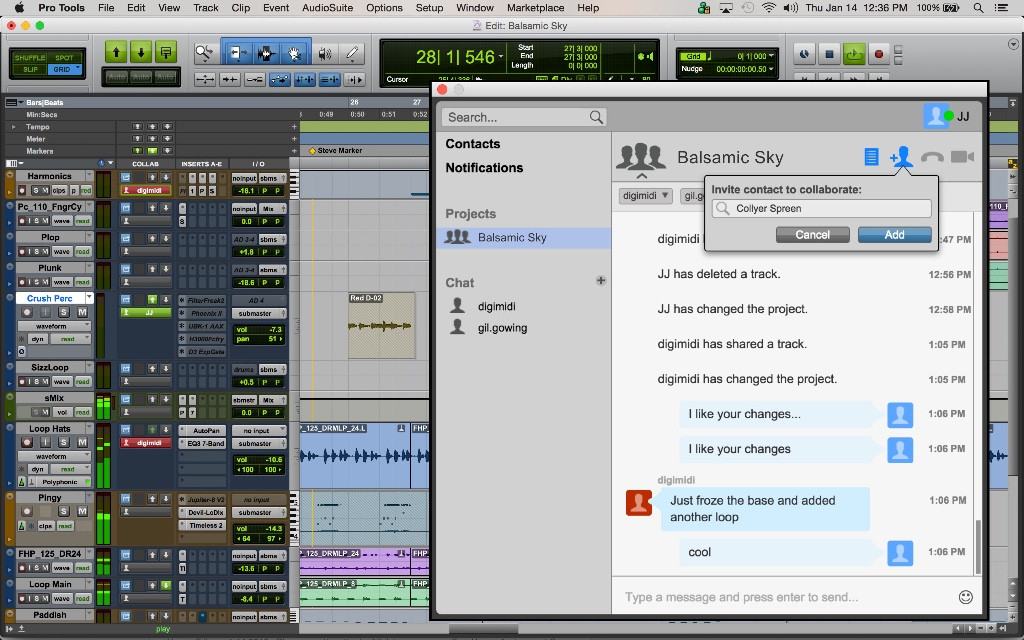The height and width of the screenshot is (640, 1024).
Task: Click Cancel in invite popup
Action: (812, 234)
